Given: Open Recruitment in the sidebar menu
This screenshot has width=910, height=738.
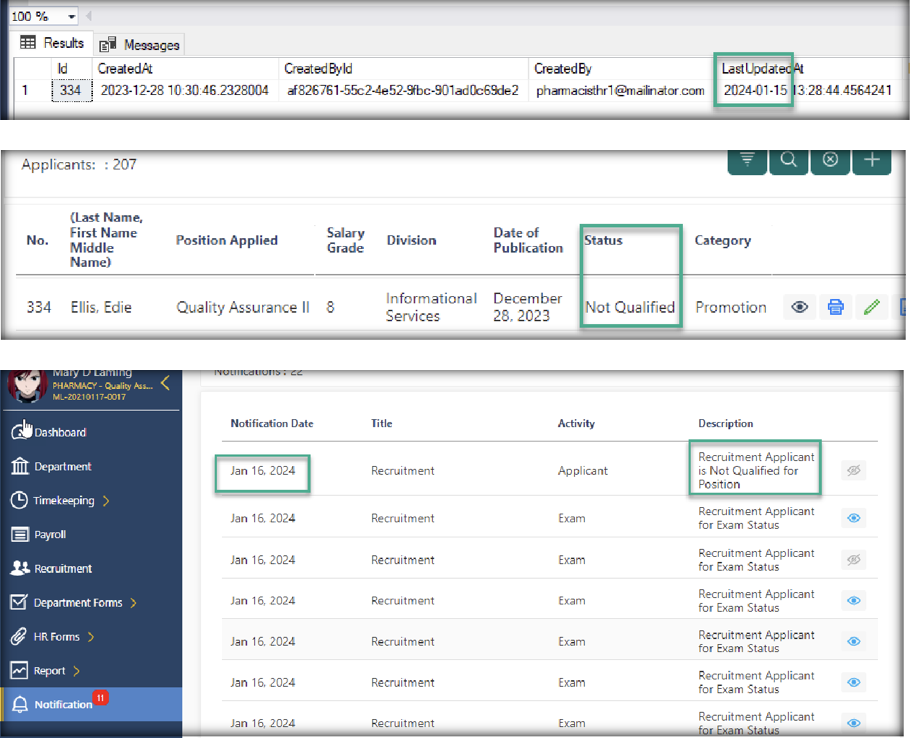Looking at the screenshot, I should [x=62, y=568].
